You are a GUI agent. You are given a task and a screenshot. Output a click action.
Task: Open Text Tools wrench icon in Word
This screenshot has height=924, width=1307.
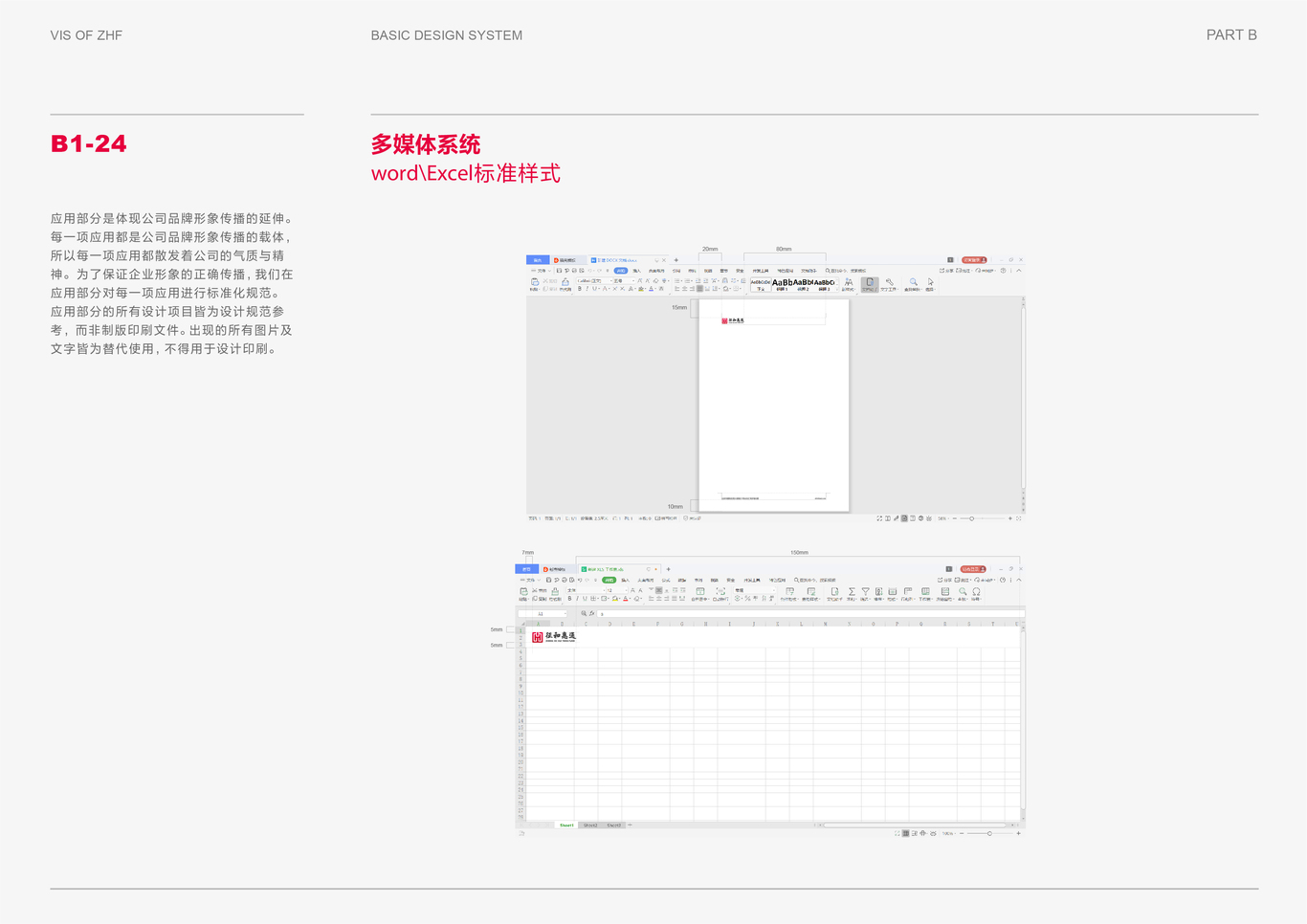pos(890,282)
